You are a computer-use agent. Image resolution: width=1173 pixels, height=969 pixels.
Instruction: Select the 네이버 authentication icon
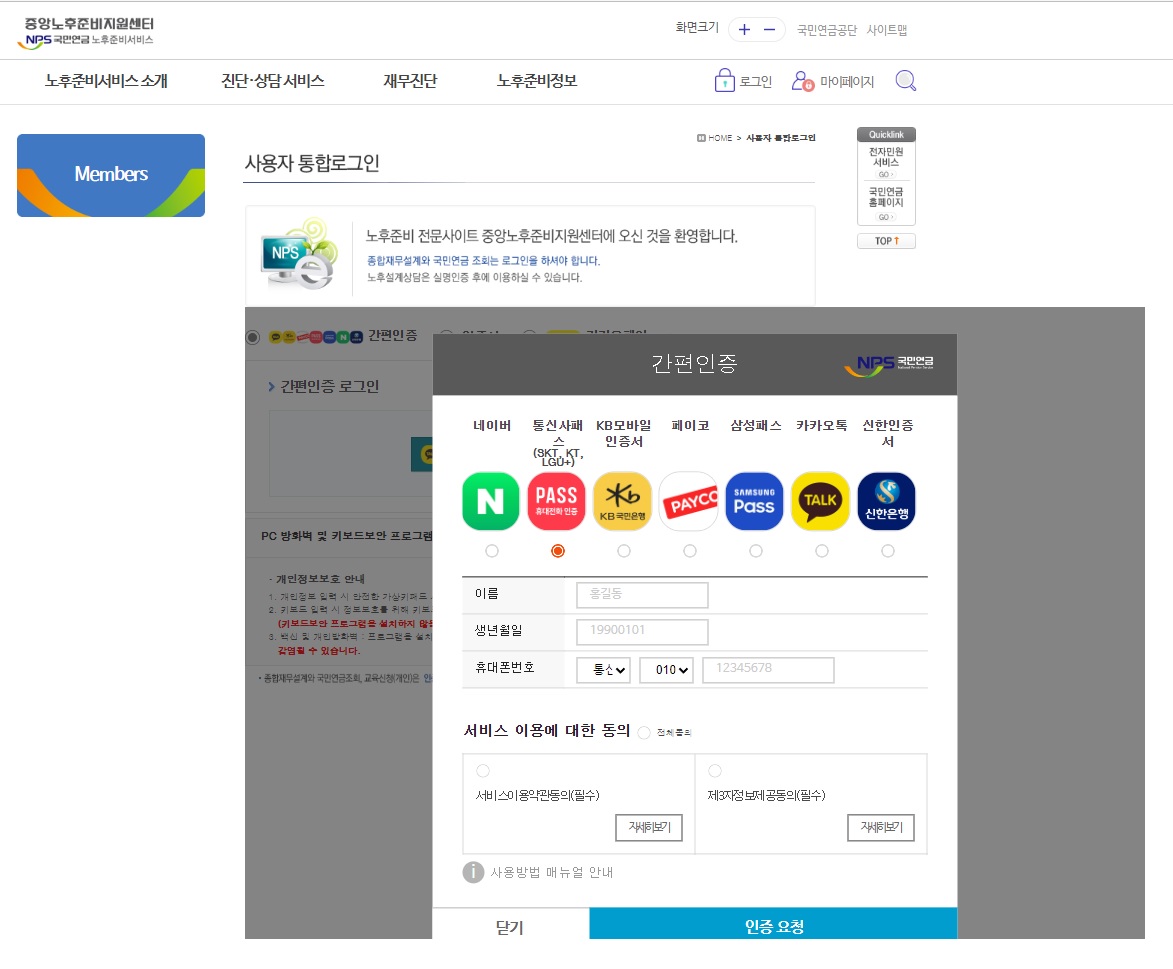490,501
